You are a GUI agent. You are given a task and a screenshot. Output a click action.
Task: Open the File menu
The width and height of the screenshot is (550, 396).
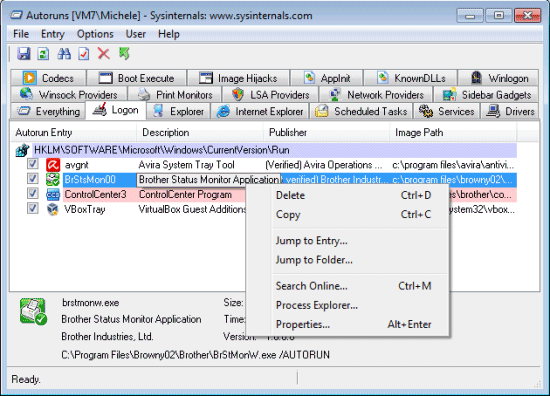21,34
